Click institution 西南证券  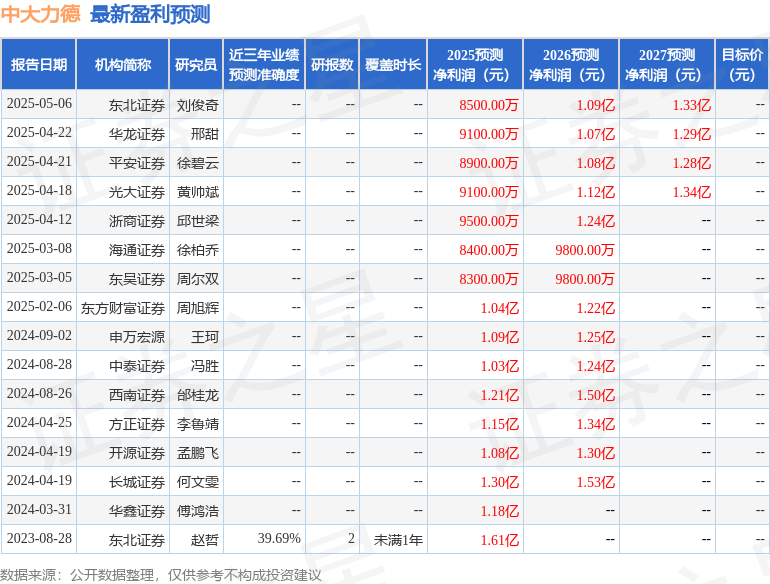point(137,395)
